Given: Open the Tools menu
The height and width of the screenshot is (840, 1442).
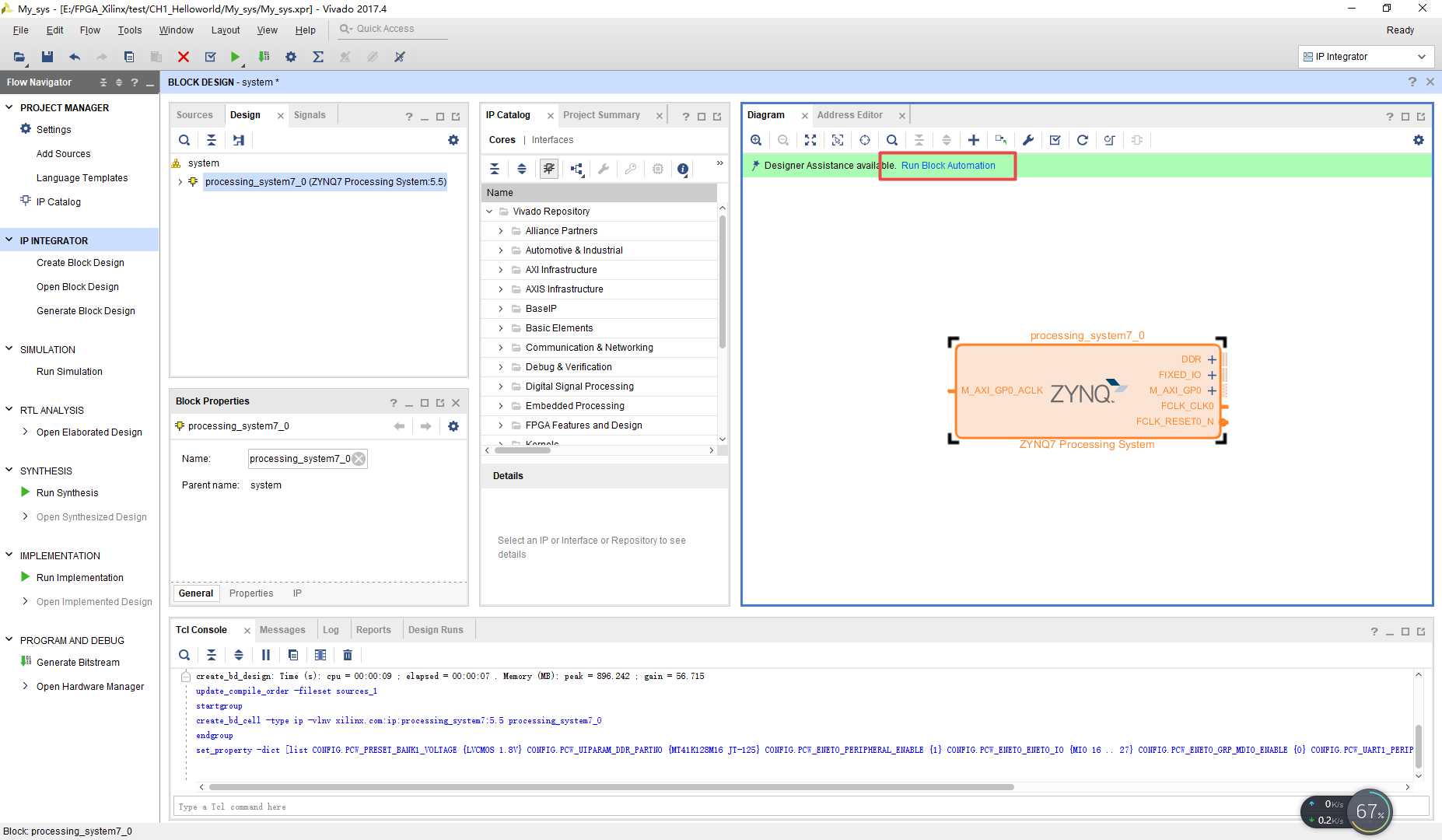Looking at the screenshot, I should click(x=130, y=30).
